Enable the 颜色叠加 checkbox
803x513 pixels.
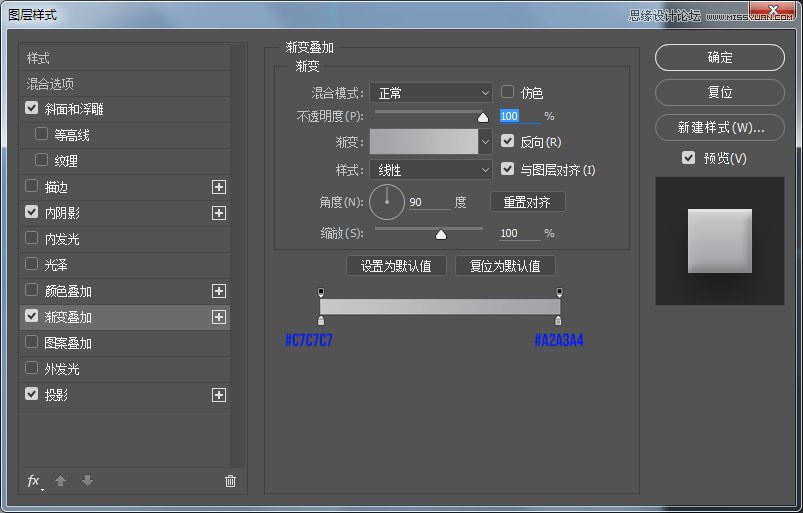[31, 290]
